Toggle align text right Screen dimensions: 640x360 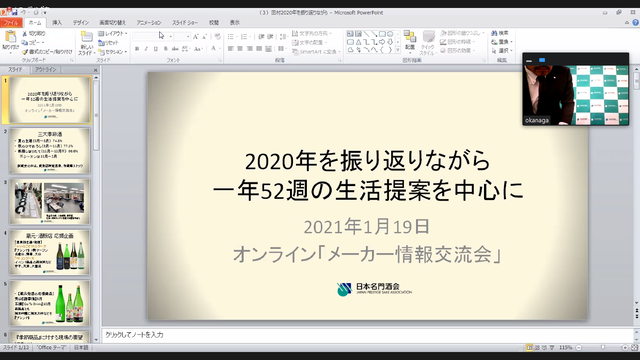click(x=249, y=49)
